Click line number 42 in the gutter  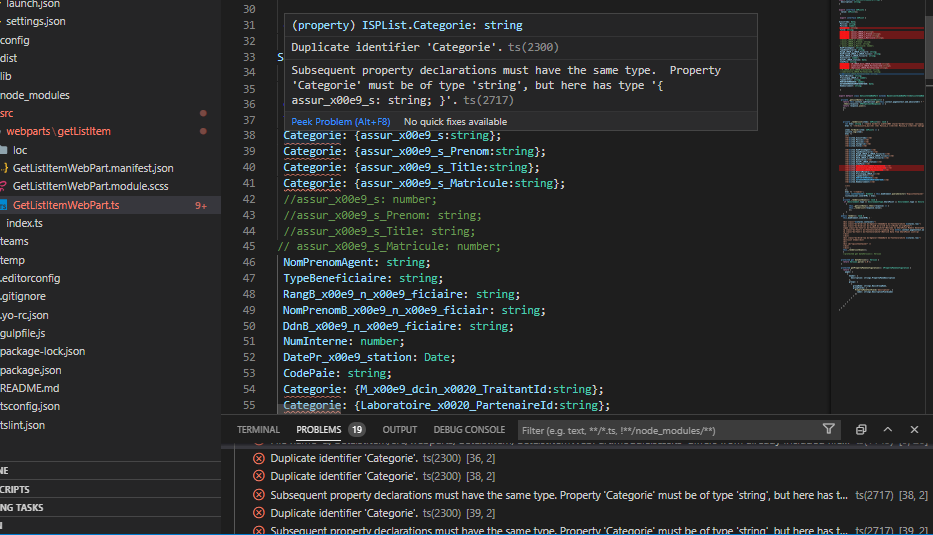coord(249,199)
